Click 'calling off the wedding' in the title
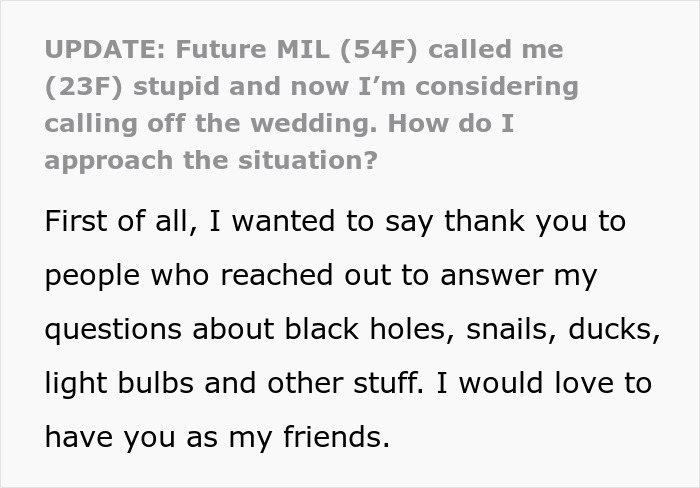Viewport: 700px width, 488px height. pyautogui.click(x=211, y=124)
